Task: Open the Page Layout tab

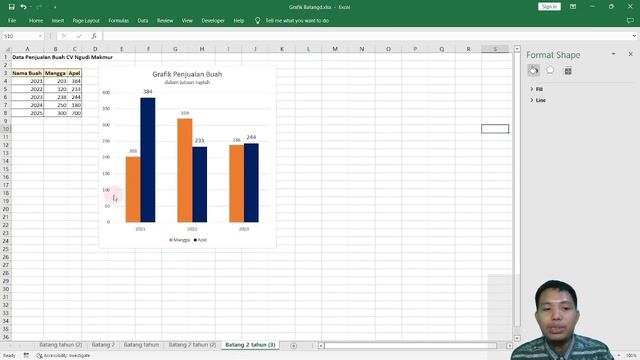Action: tap(86, 20)
